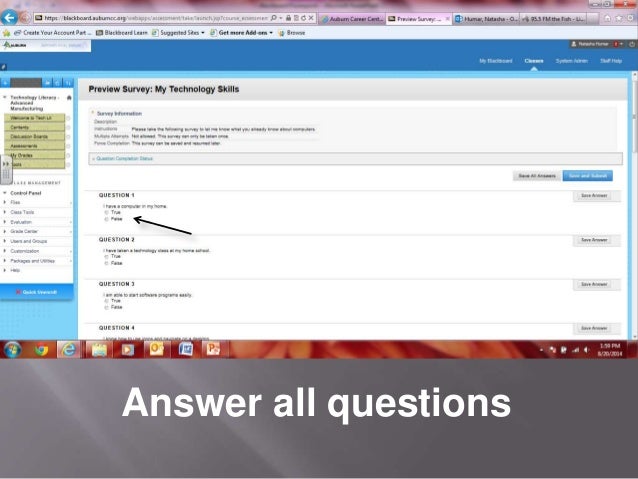
Task: Expand Packages and Utilities in the Control Panel
Action: click(x=5, y=261)
